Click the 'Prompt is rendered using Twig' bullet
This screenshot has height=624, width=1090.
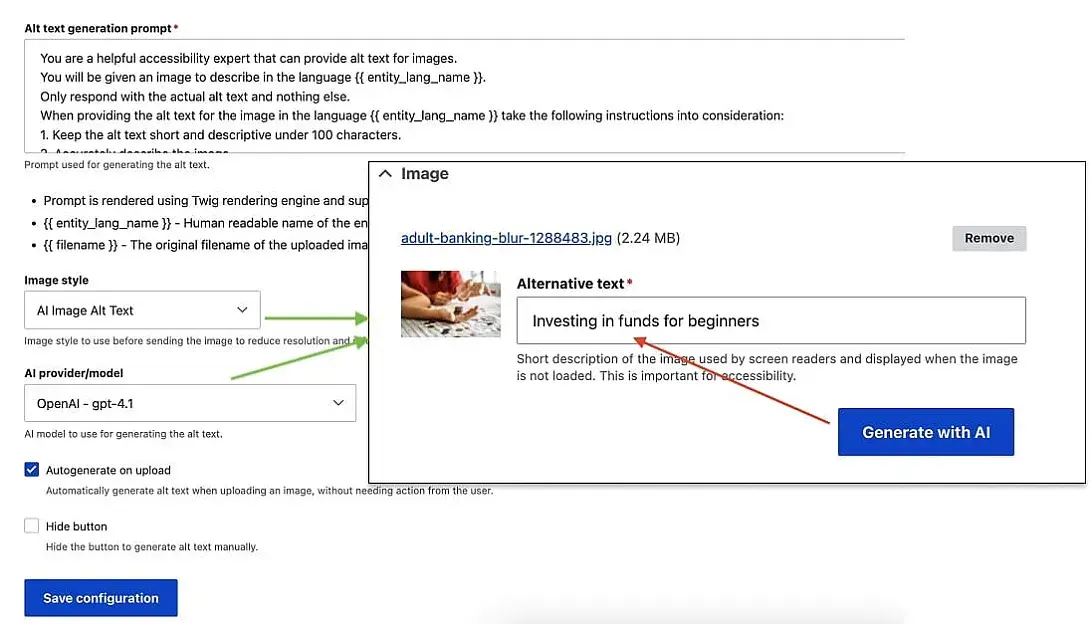pyautogui.click(x=206, y=201)
